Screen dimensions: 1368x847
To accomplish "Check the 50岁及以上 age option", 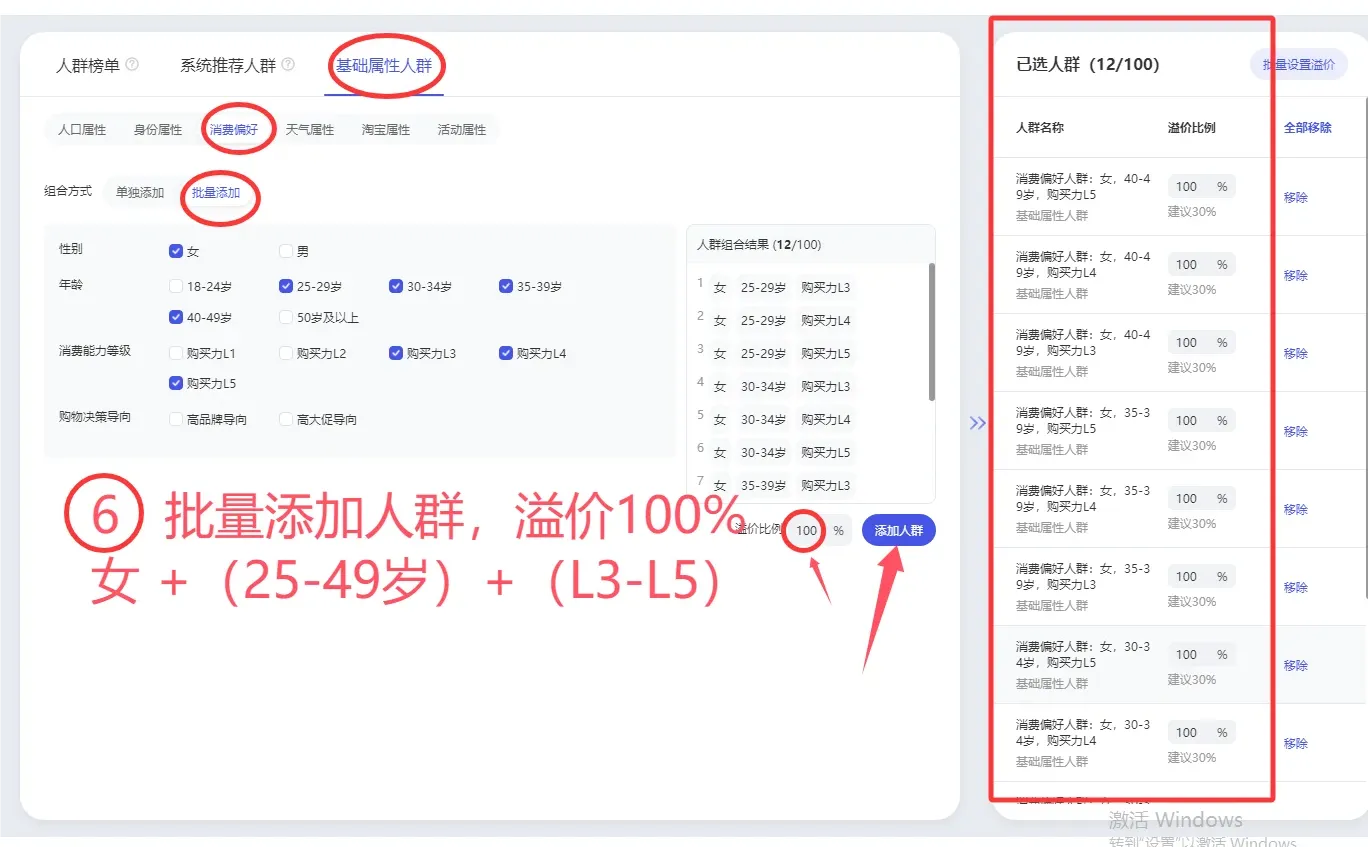I will tap(286, 317).
